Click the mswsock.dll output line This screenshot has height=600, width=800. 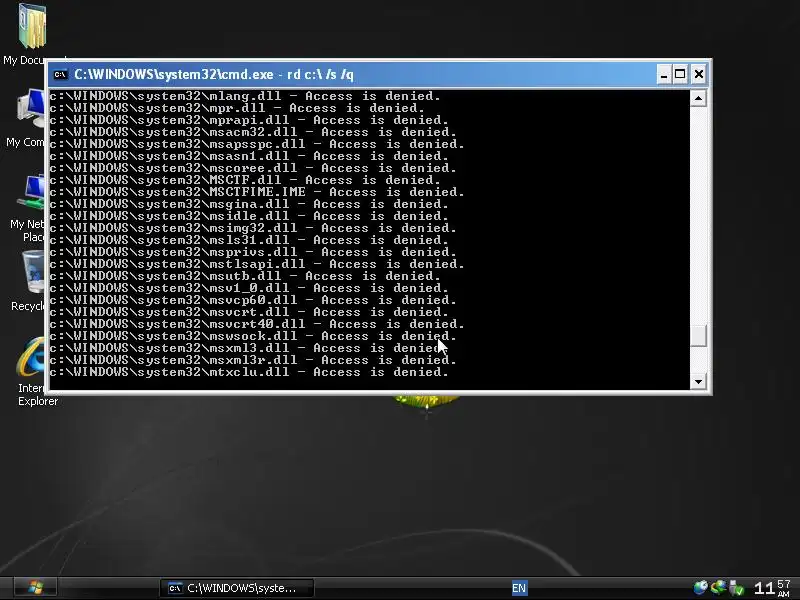[x=253, y=336]
